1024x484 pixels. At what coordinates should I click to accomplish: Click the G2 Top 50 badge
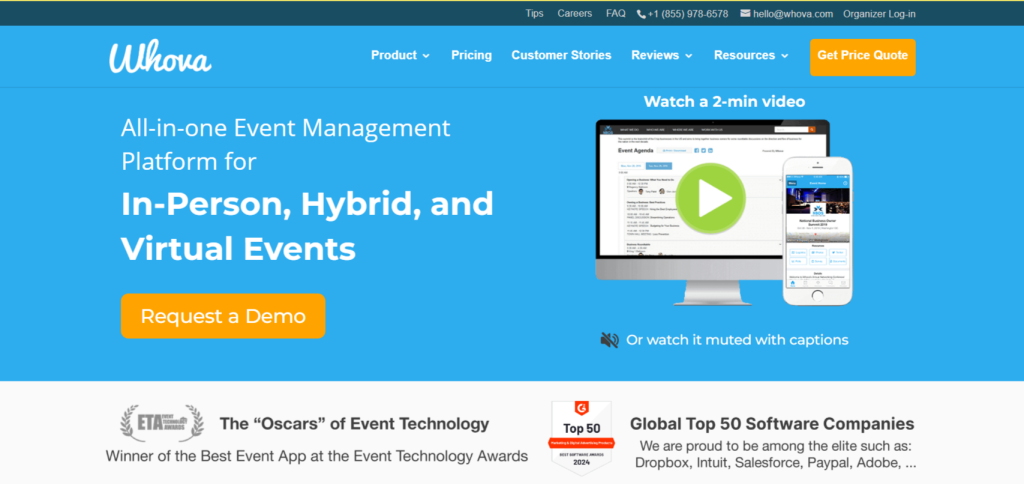[581, 438]
